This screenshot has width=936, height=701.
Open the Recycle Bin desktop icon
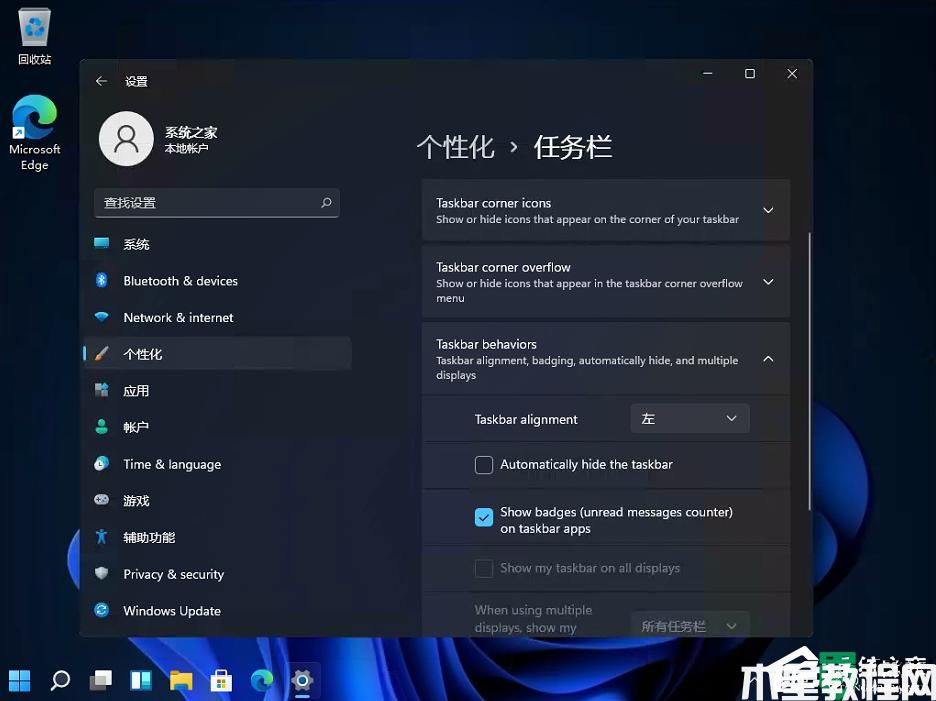(35, 36)
